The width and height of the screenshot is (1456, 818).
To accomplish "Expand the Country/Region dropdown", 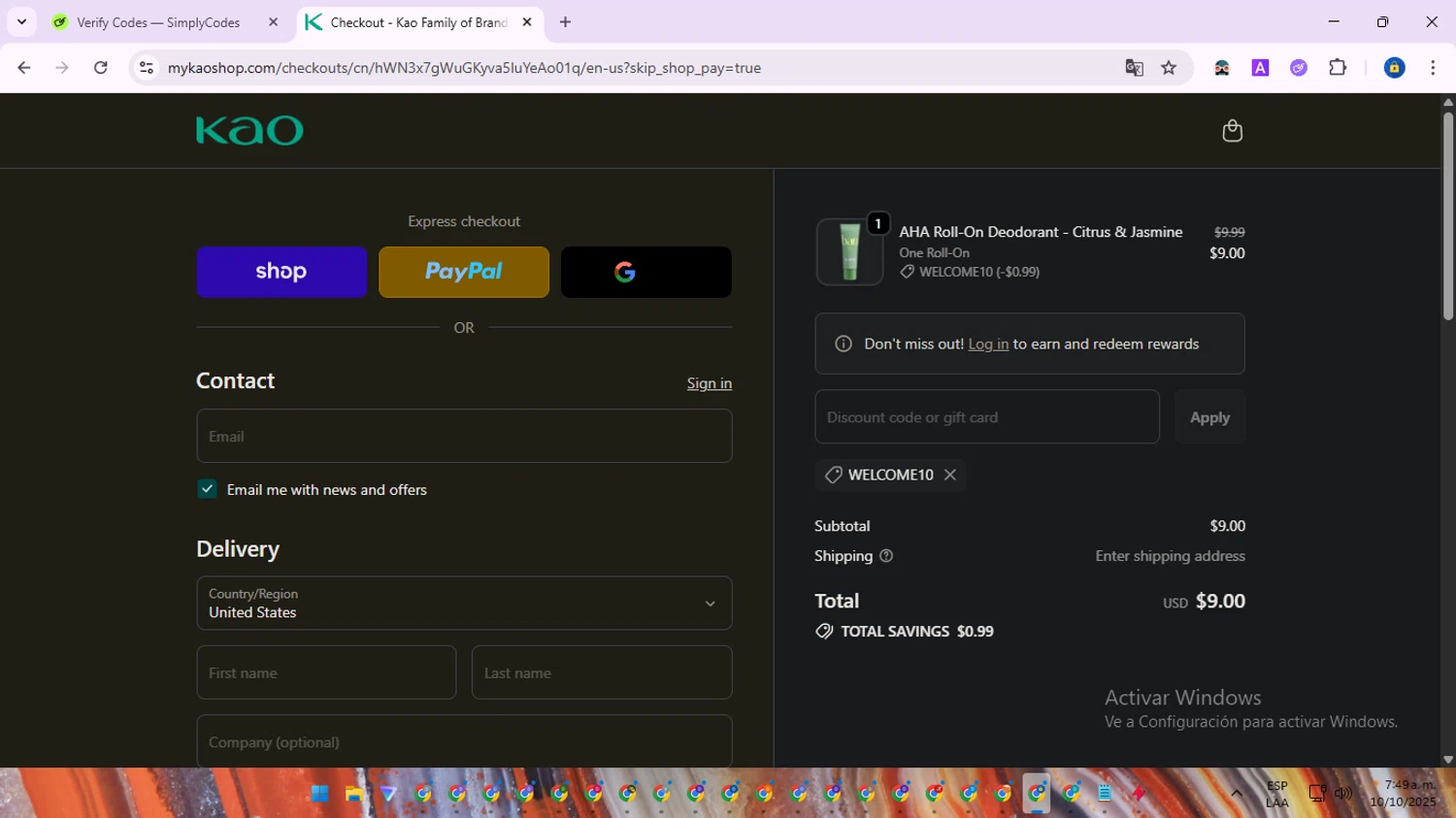I will [x=464, y=604].
